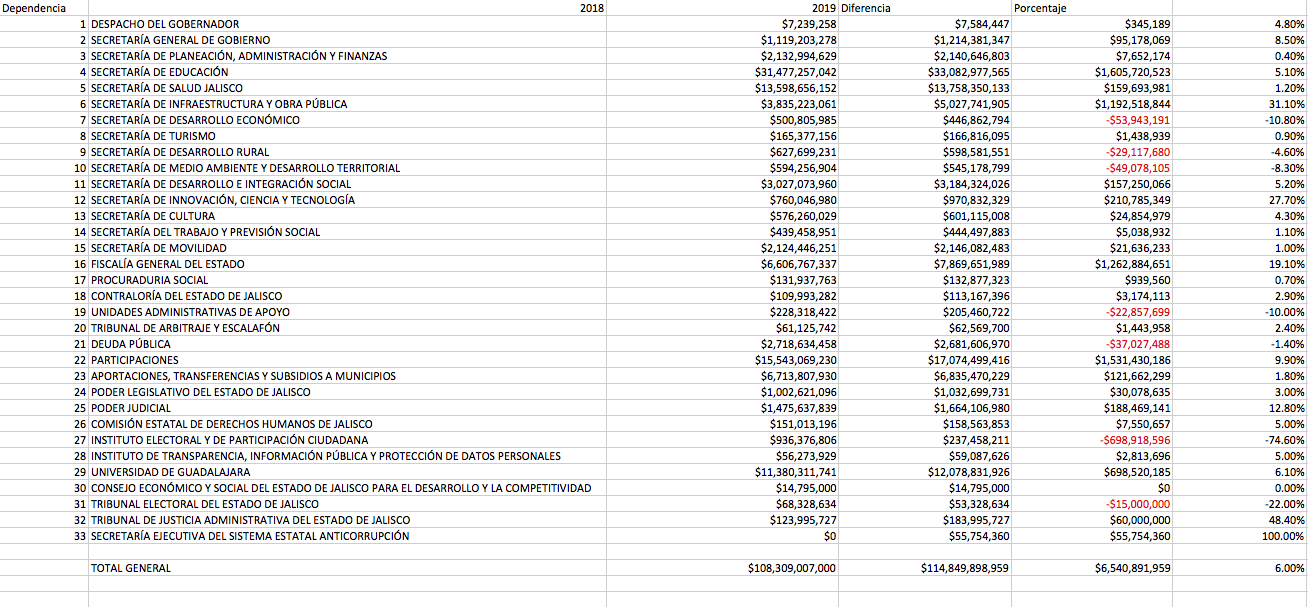This screenshot has width=1308, height=607.
Task: Select the percentage cell -74.60%
Action: tap(1240, 440)
